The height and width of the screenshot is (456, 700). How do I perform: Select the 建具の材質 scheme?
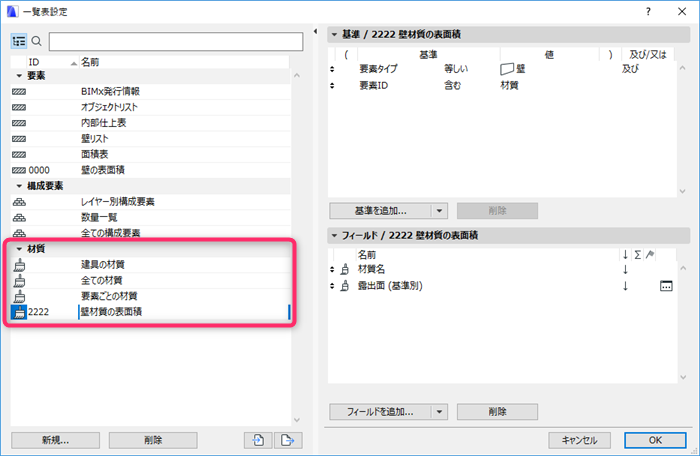tap(150, 265)
